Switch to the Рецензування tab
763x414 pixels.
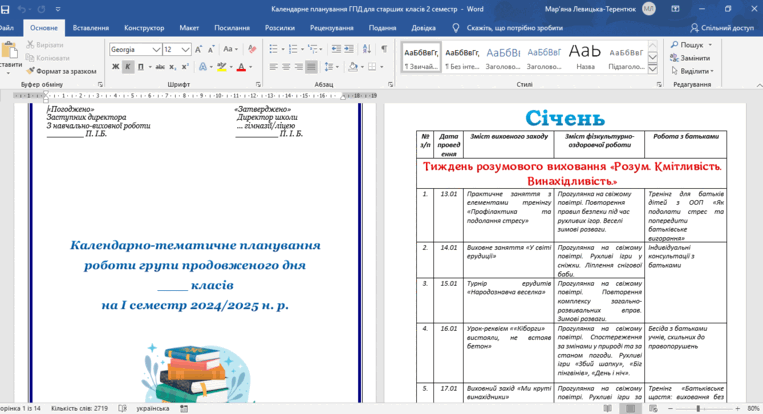(331, 28)
